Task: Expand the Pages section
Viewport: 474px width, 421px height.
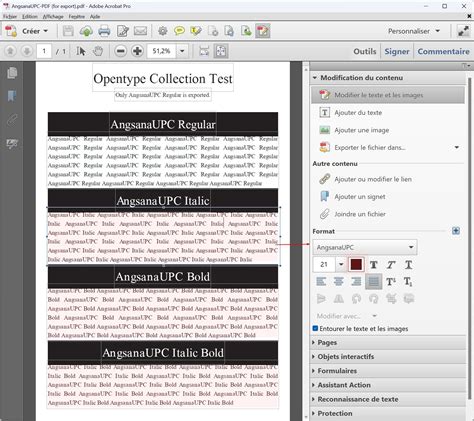Action: 388,343
